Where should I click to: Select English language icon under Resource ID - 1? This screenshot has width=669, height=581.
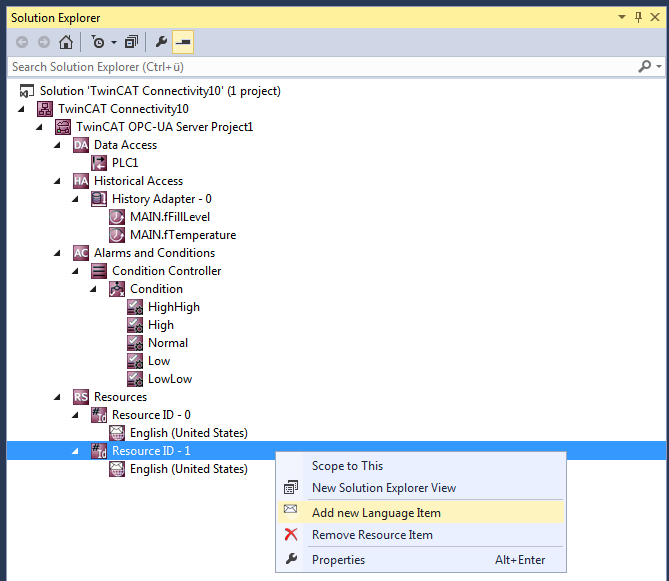(x=116, y=469)
